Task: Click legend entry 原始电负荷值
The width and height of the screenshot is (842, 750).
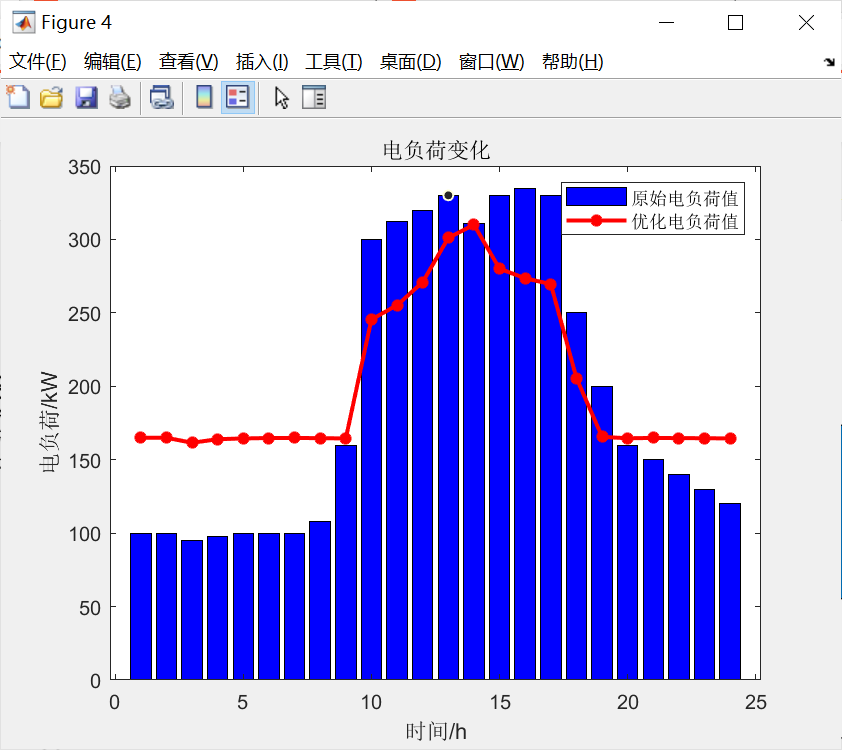Action: 685,198
